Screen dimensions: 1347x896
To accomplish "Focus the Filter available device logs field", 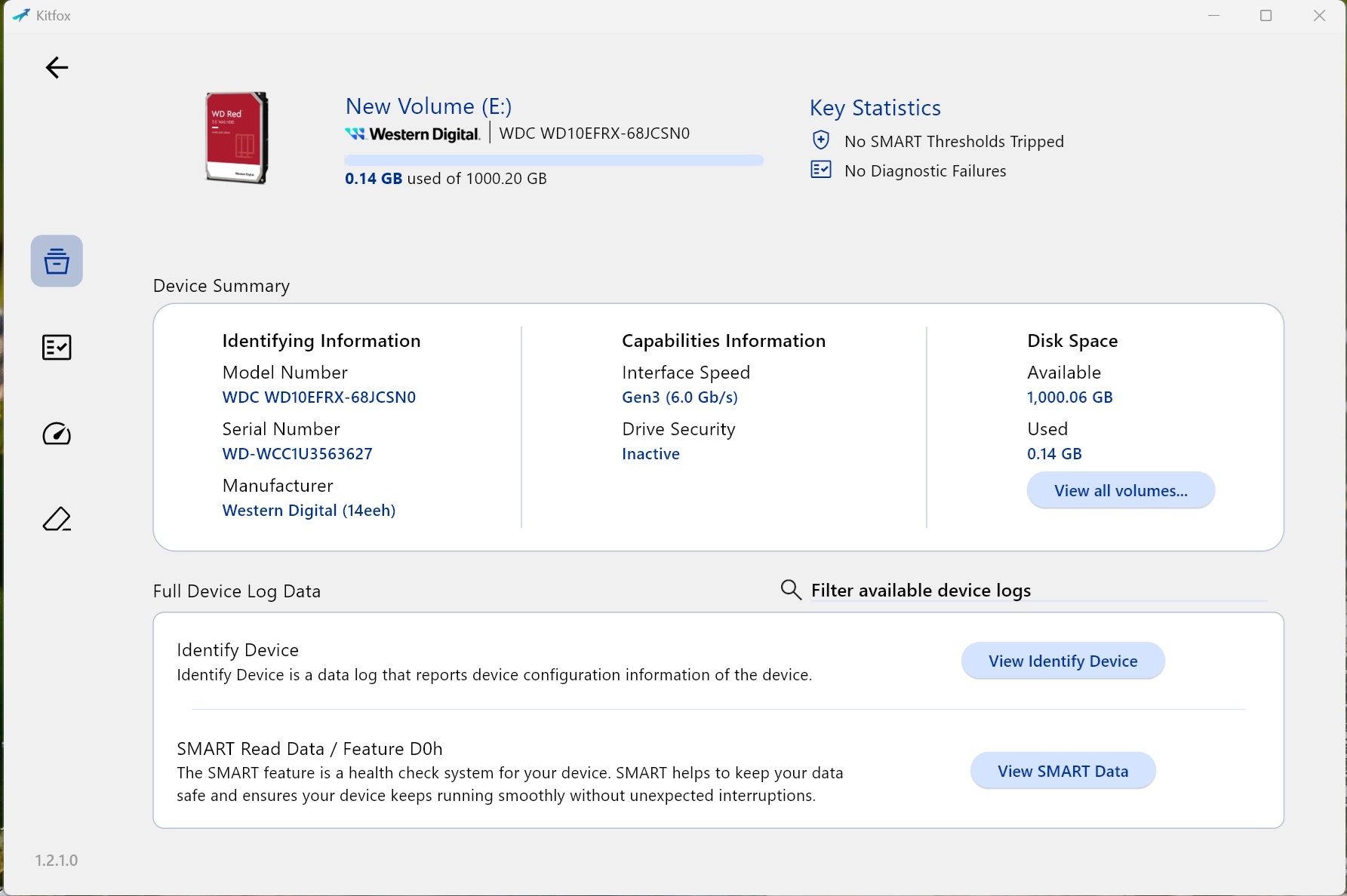I will pyautogui.click(x=1038, y=591).
